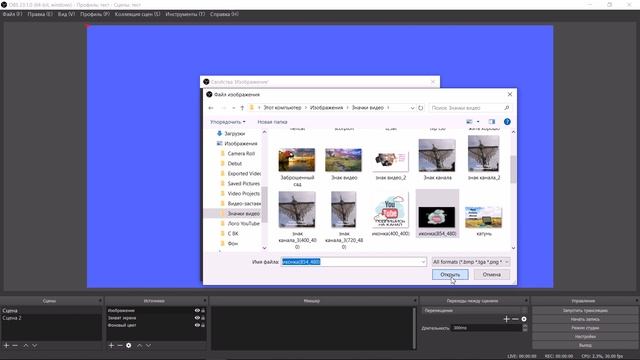
Task: Add a new scene plus icon
Action: pyautogui.click(x=6, y=345)
